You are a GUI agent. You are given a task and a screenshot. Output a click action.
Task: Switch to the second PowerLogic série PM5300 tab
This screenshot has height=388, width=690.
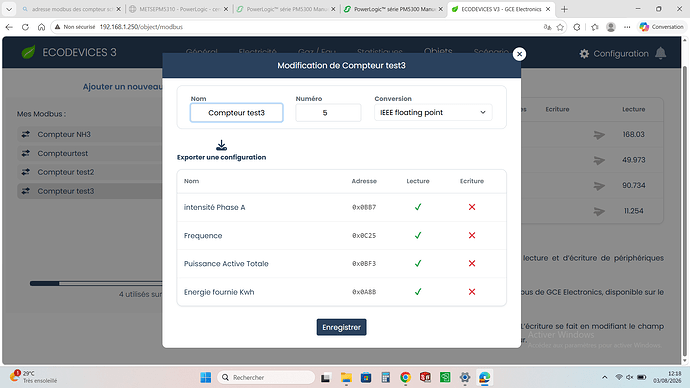(x=393, y=9)
